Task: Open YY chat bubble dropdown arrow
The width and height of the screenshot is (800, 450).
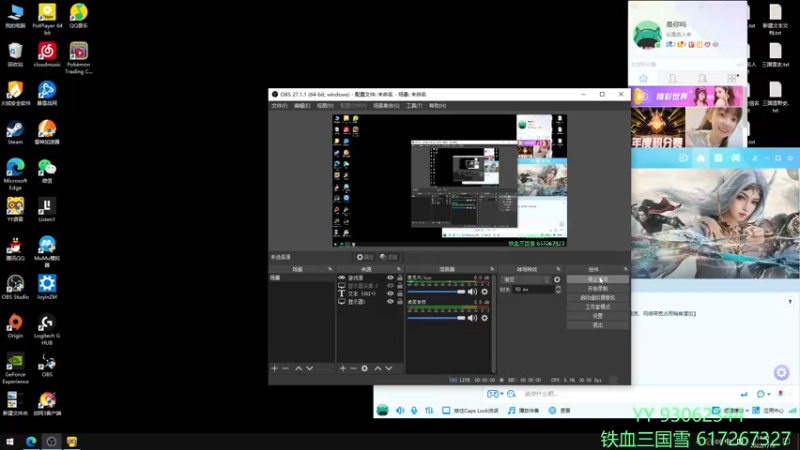Action: [x=769, y=394]
